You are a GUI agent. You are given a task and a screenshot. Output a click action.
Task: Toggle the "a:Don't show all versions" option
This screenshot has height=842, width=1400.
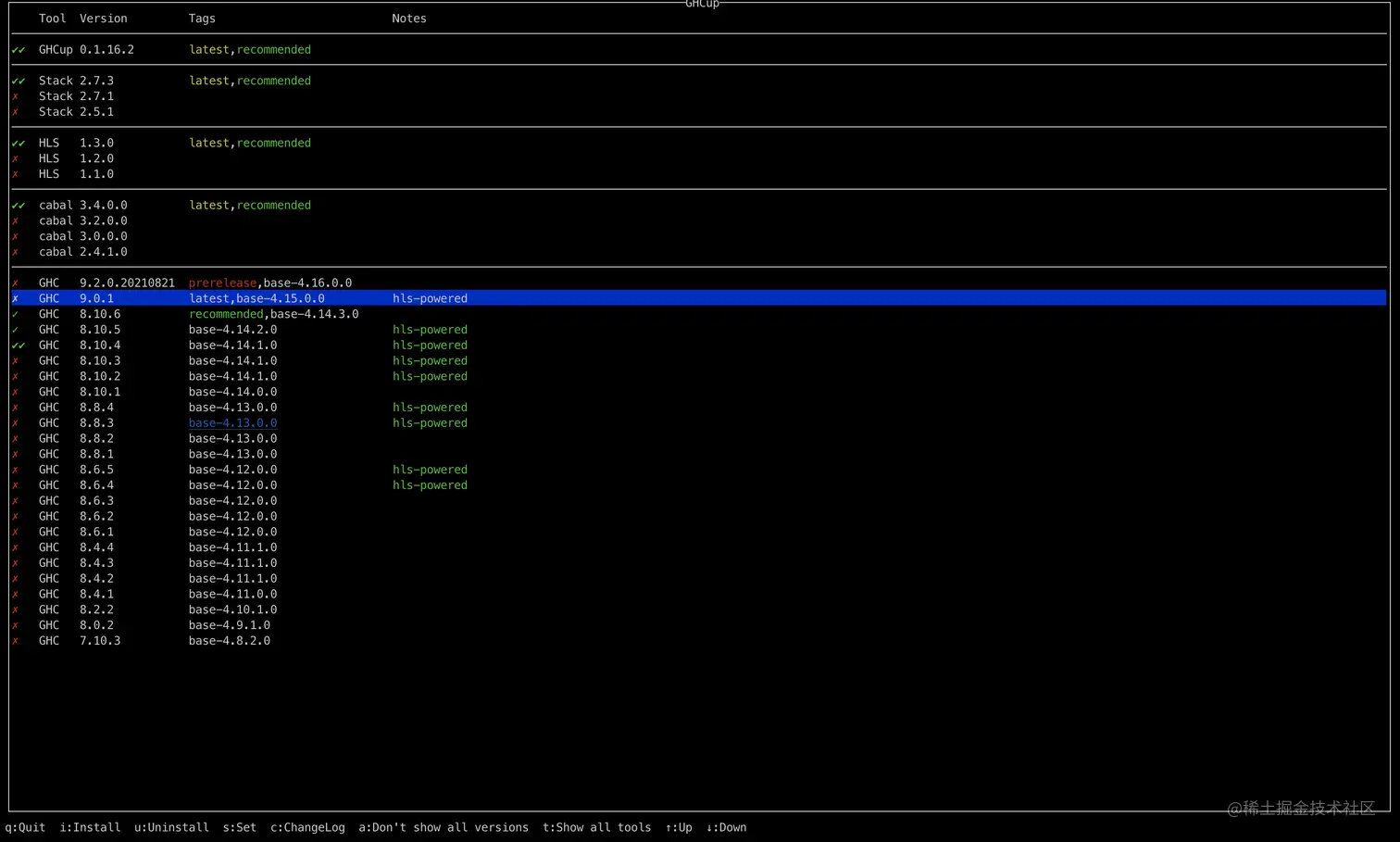click(x=444, y=828)
